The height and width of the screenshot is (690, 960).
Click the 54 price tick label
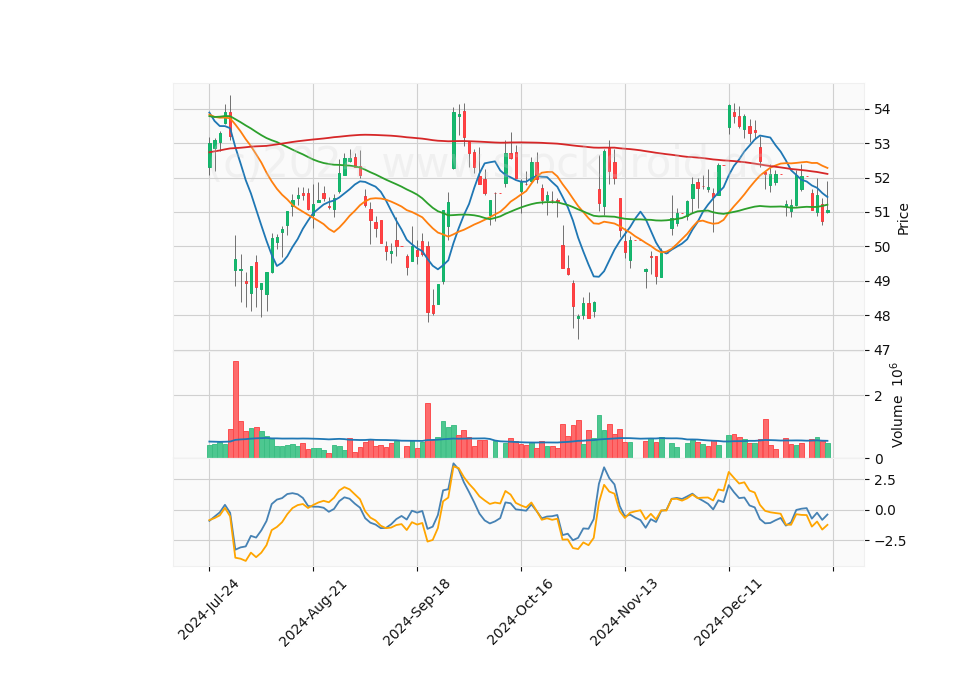tap(882, 110)
